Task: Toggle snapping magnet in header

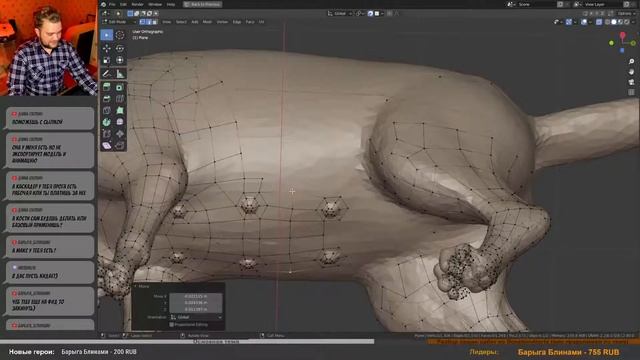Action: 370,13
